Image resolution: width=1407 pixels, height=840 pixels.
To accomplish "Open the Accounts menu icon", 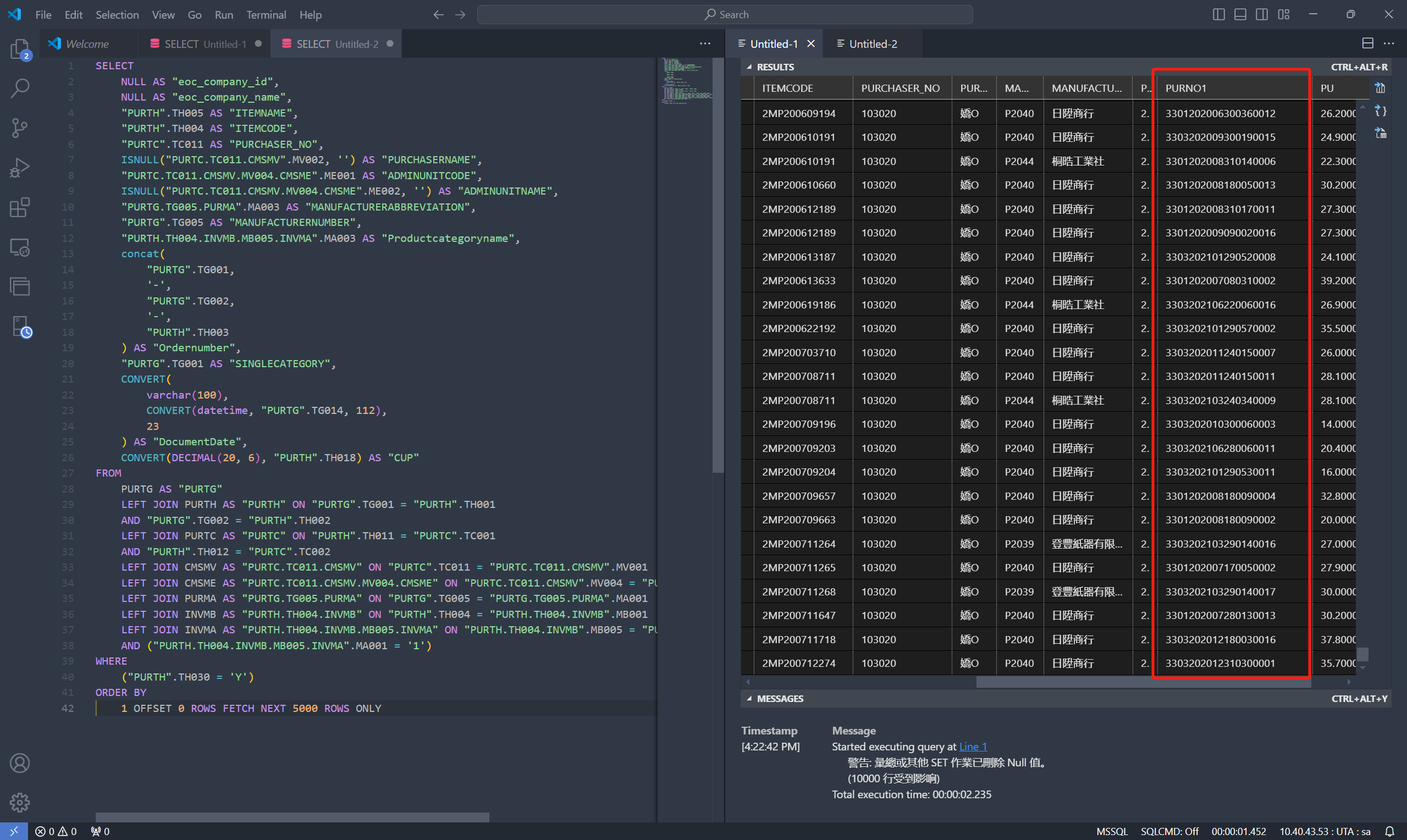I will click(x=20, y=763).
